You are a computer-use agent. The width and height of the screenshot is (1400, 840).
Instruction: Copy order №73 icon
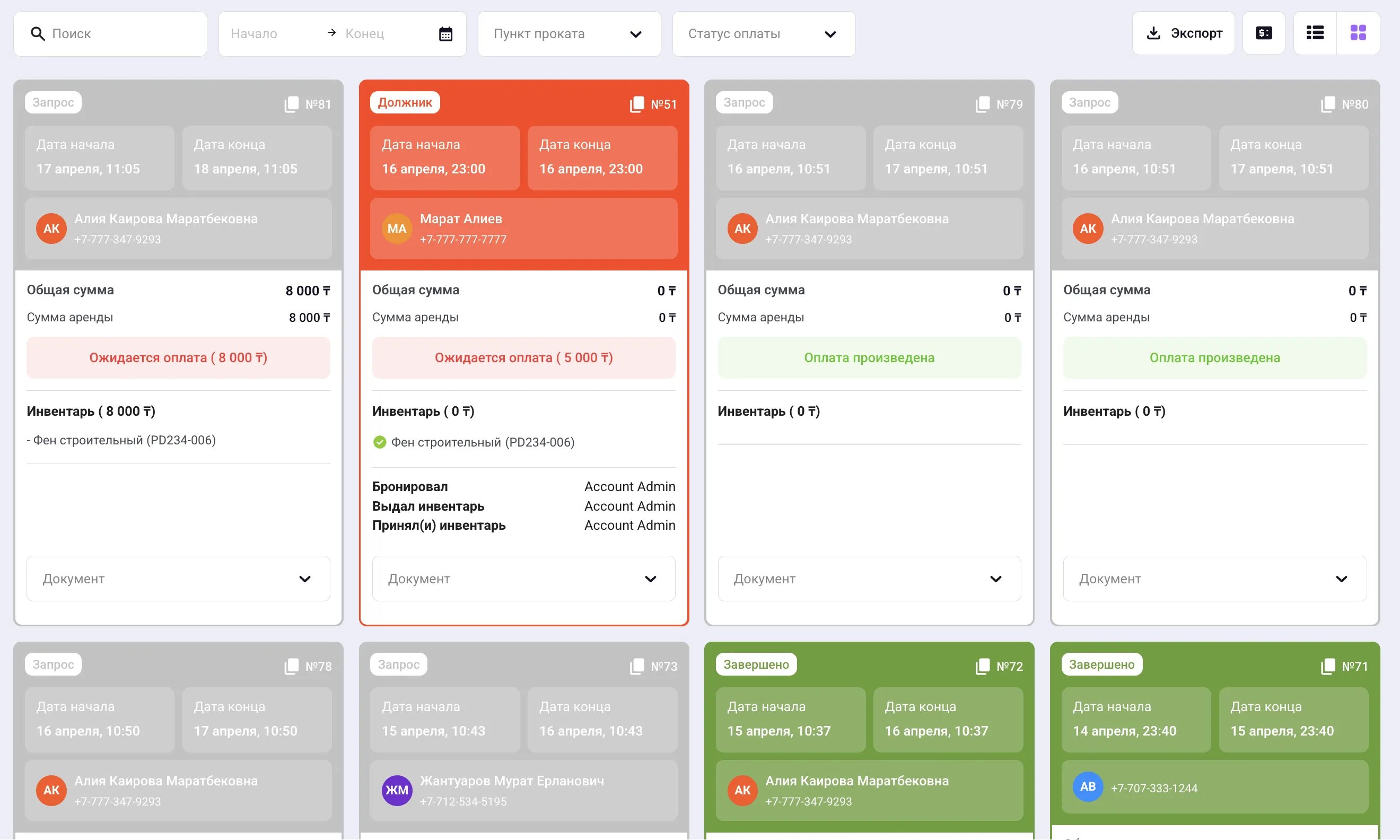(637, 666)
